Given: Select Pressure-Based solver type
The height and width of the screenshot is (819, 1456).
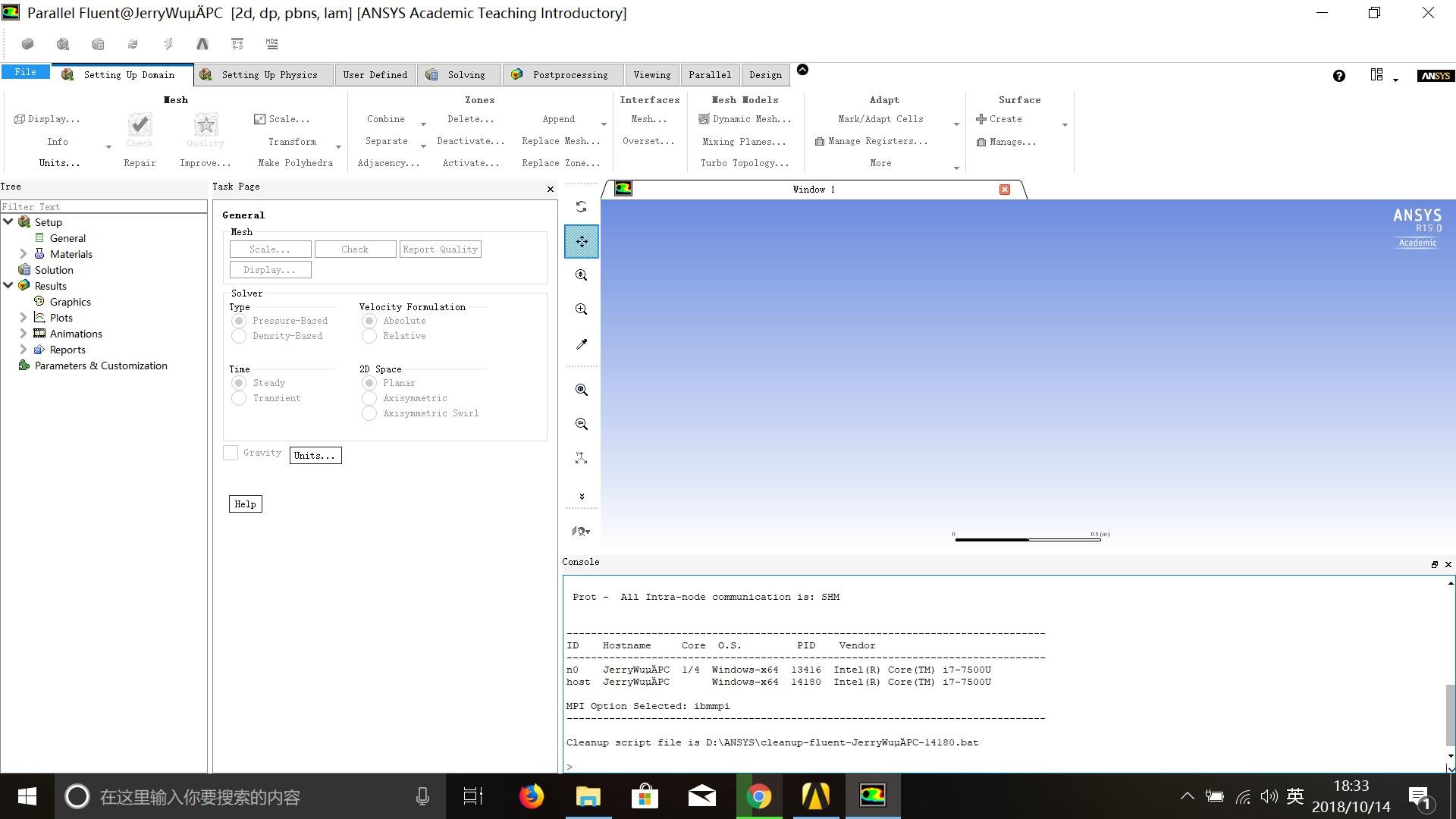Looking at the screenshot, I should tap(239, 321).
